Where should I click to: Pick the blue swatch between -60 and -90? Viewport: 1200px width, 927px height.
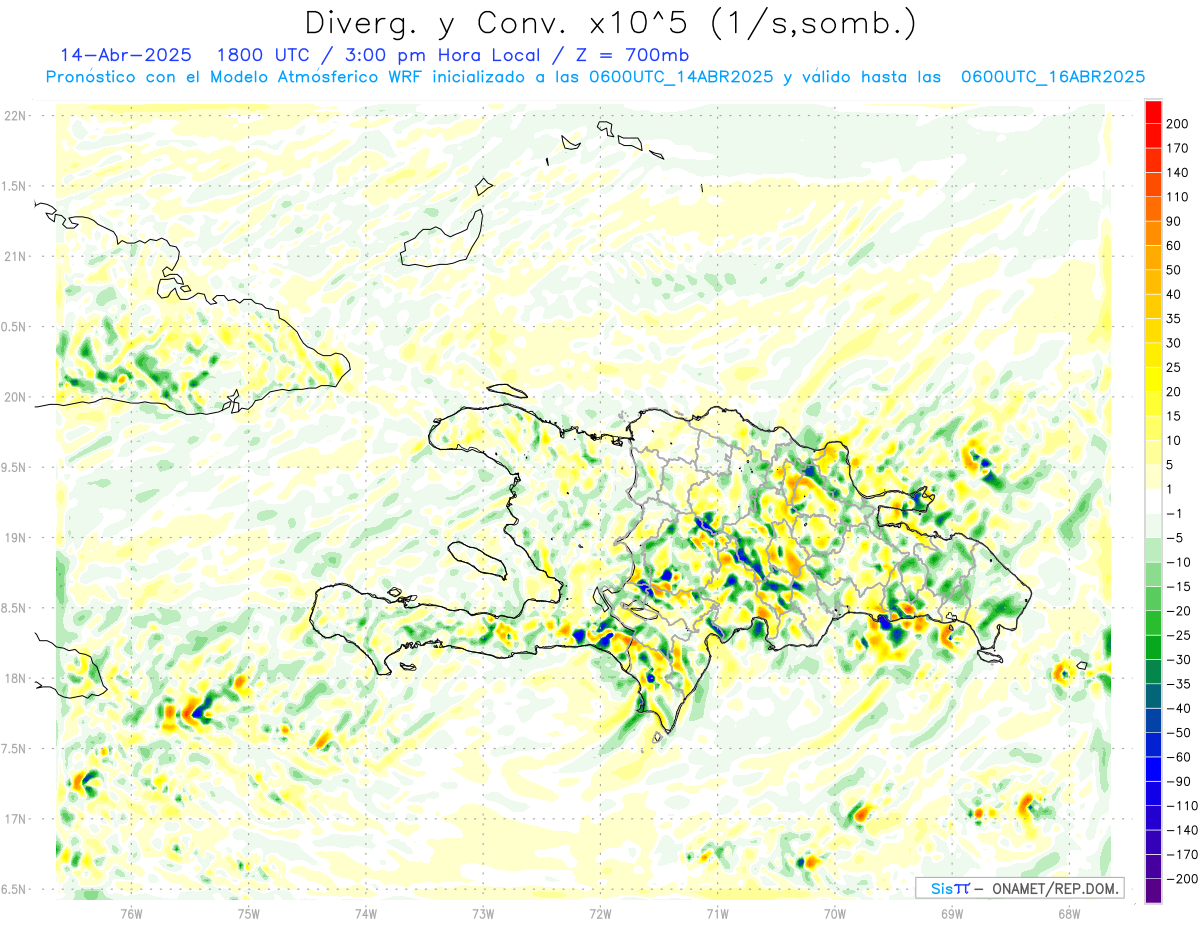[x=1153, y=769]
